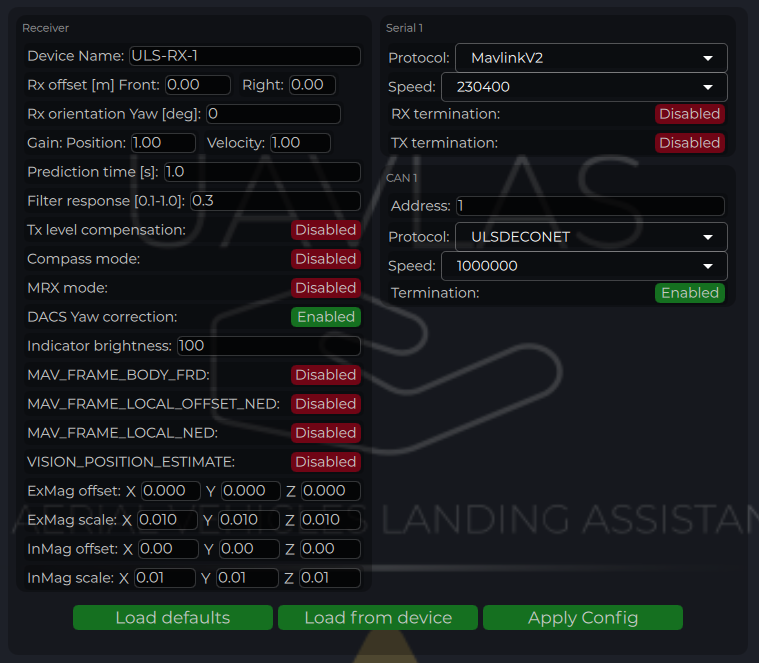Toggle Serial 1 RX termination
The width and height of the screenshot is (759, 663).
click(x=690, y=114)
